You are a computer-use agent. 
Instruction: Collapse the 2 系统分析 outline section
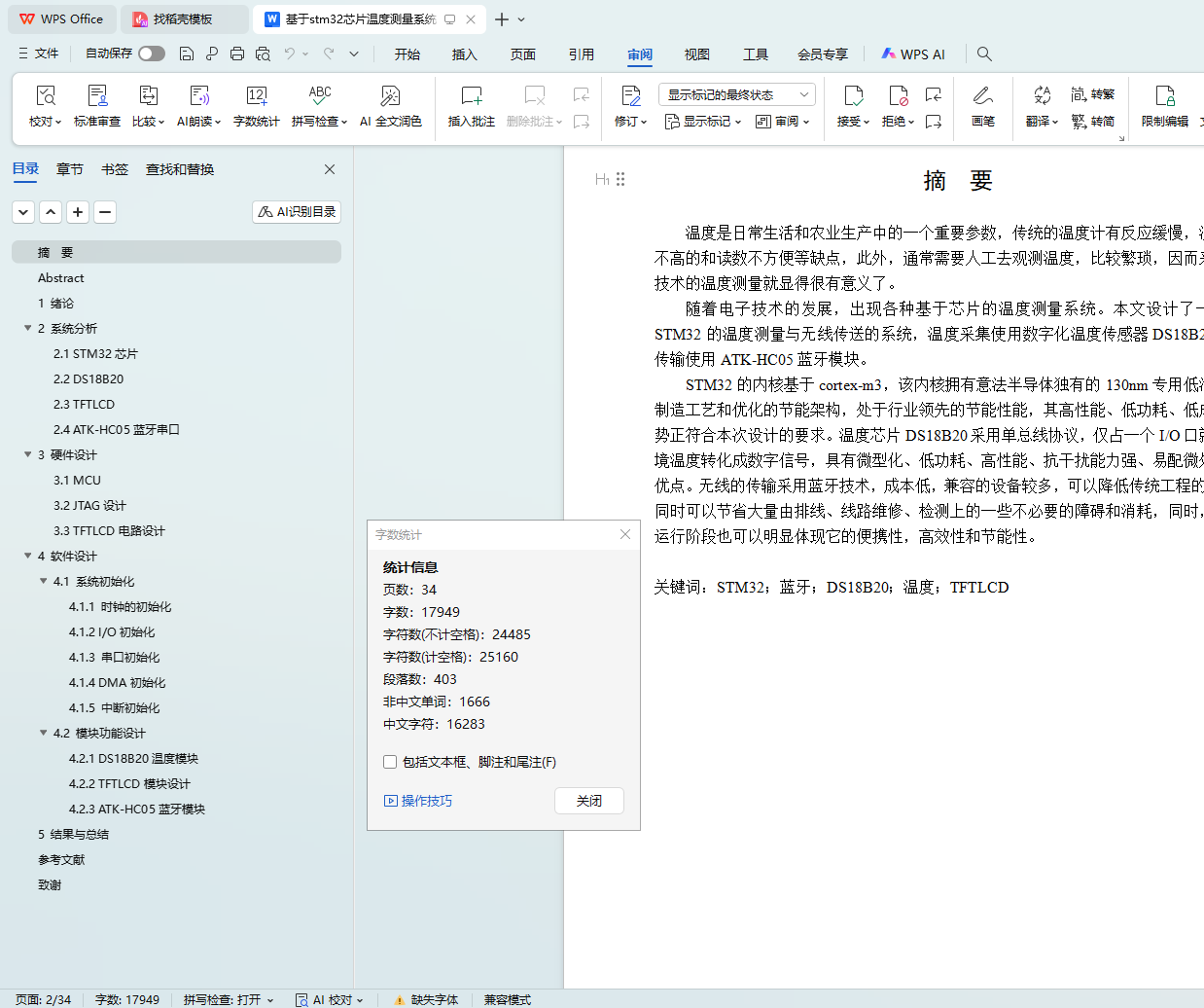[x=28, y=329]
